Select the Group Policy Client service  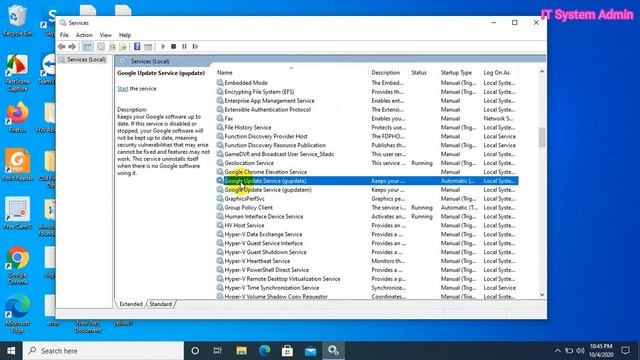coord(367,208)
